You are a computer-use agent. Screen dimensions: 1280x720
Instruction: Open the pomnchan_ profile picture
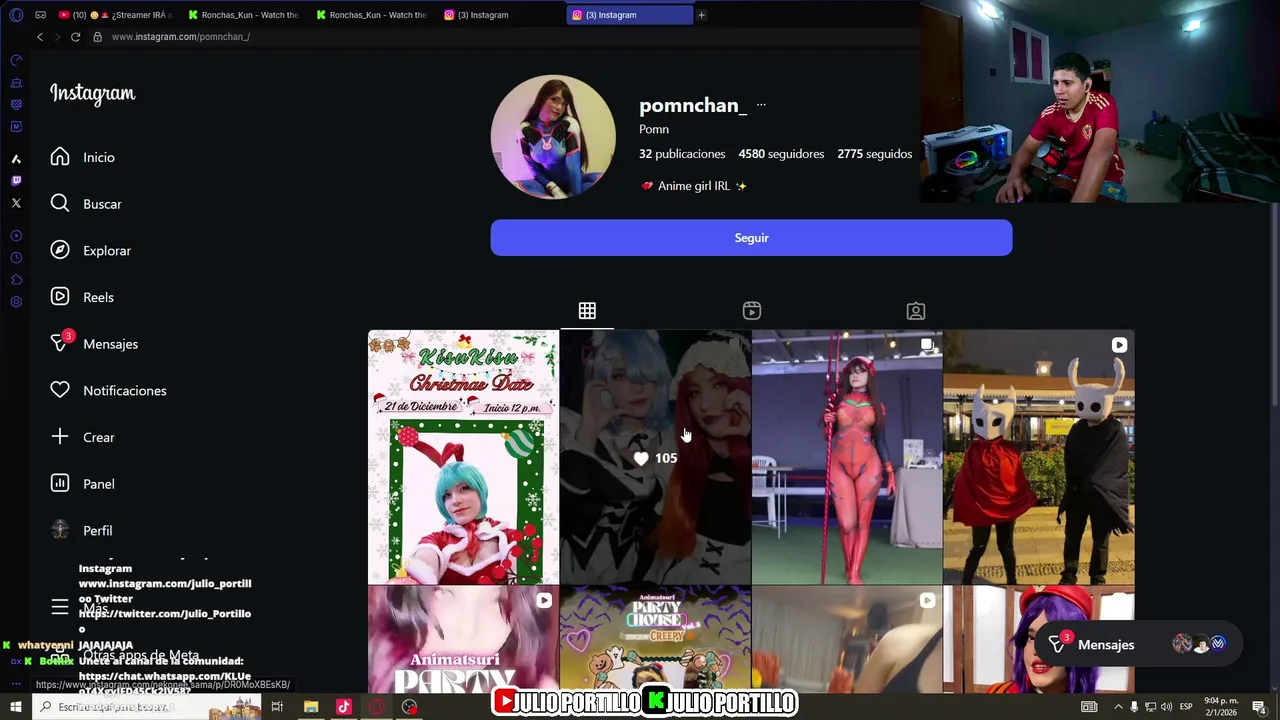pos(553,137)
